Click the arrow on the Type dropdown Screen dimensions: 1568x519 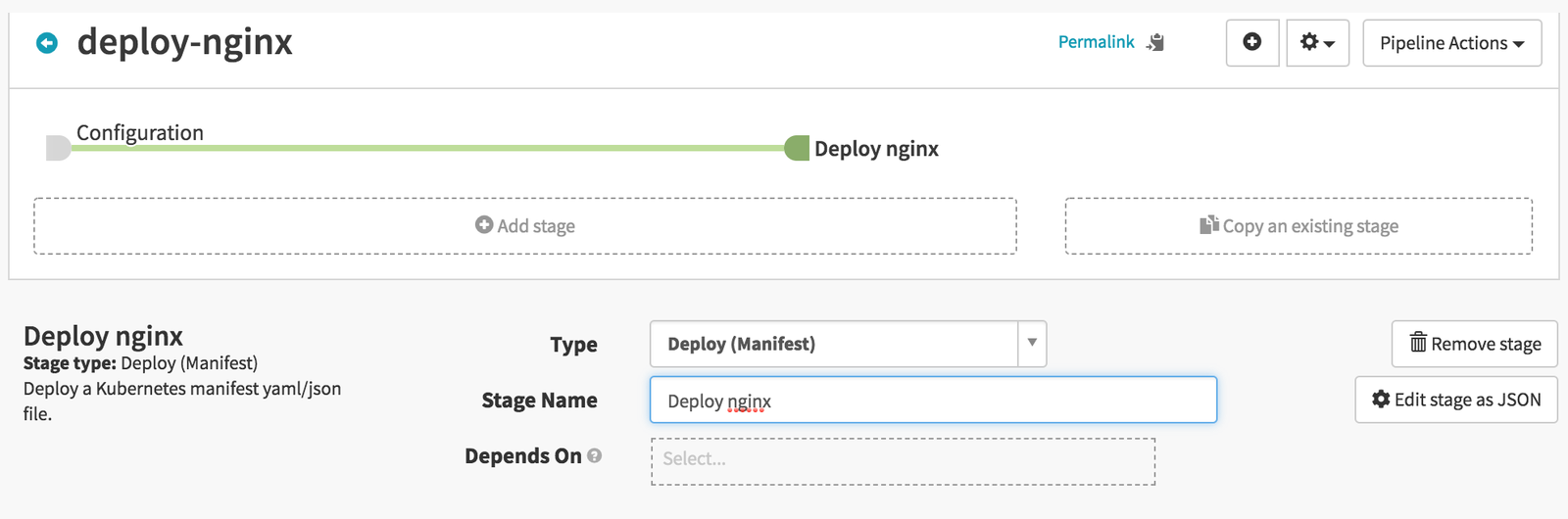1032,344
